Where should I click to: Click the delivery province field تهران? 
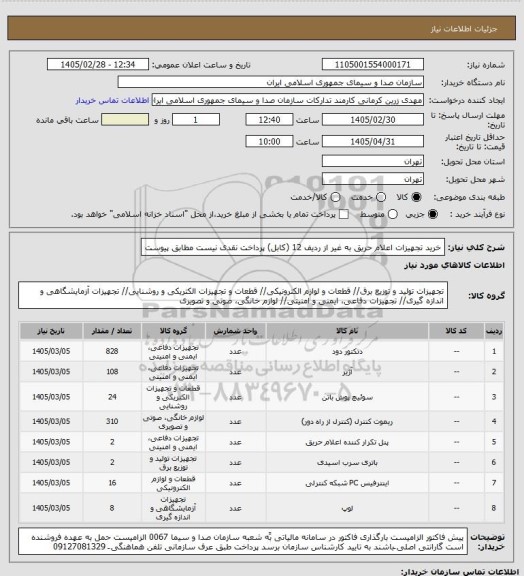coord(373,161)
